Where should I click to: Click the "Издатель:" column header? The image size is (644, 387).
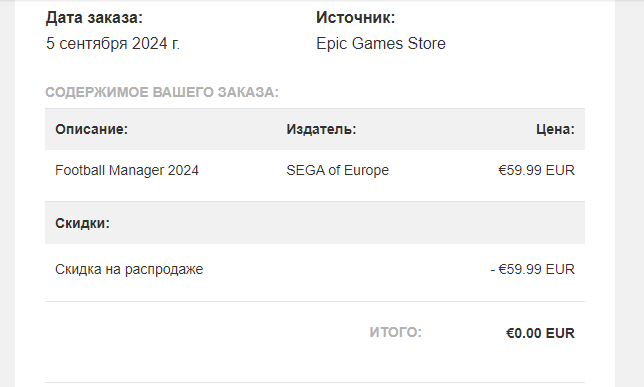tap(321, 129)
